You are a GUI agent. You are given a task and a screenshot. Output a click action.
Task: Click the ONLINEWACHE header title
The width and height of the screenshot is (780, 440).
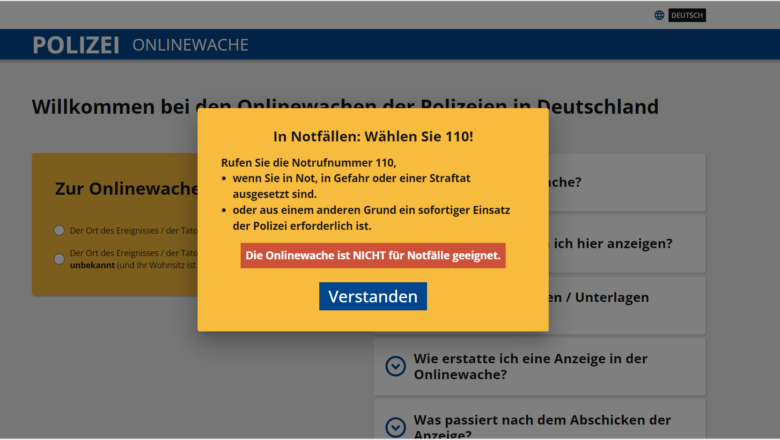coord(190,45)
